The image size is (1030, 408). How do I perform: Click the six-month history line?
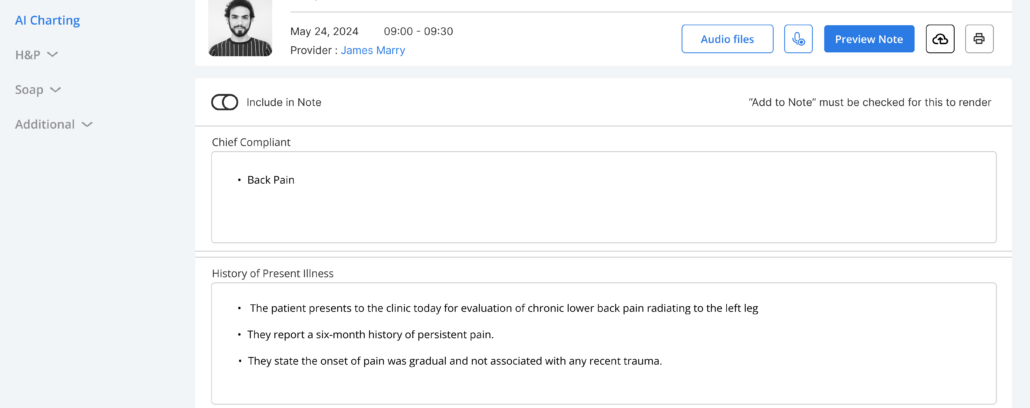pyautogui.click(x=370, y=334)
